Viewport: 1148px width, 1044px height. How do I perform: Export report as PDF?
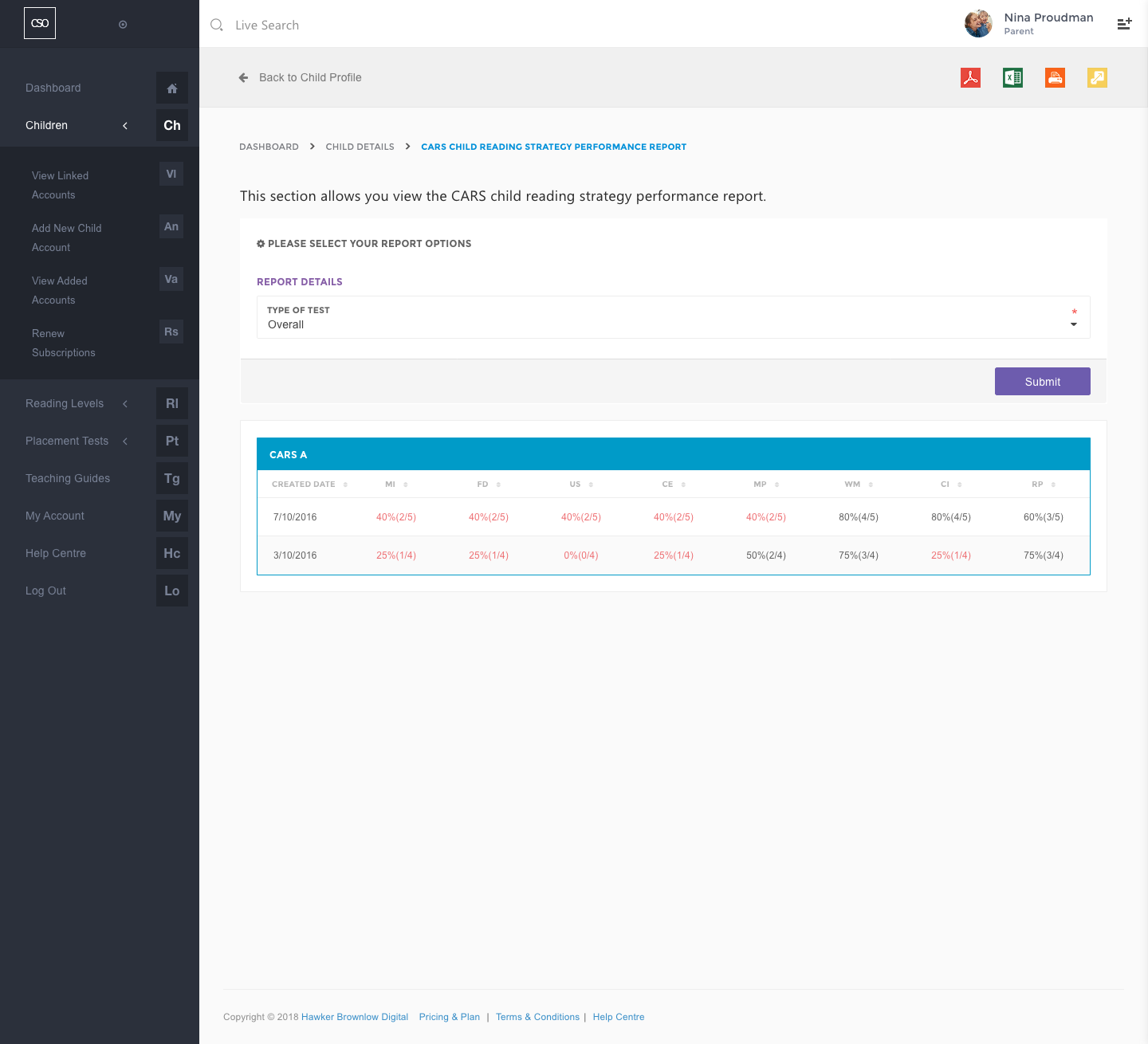click(x=970, y=77)
